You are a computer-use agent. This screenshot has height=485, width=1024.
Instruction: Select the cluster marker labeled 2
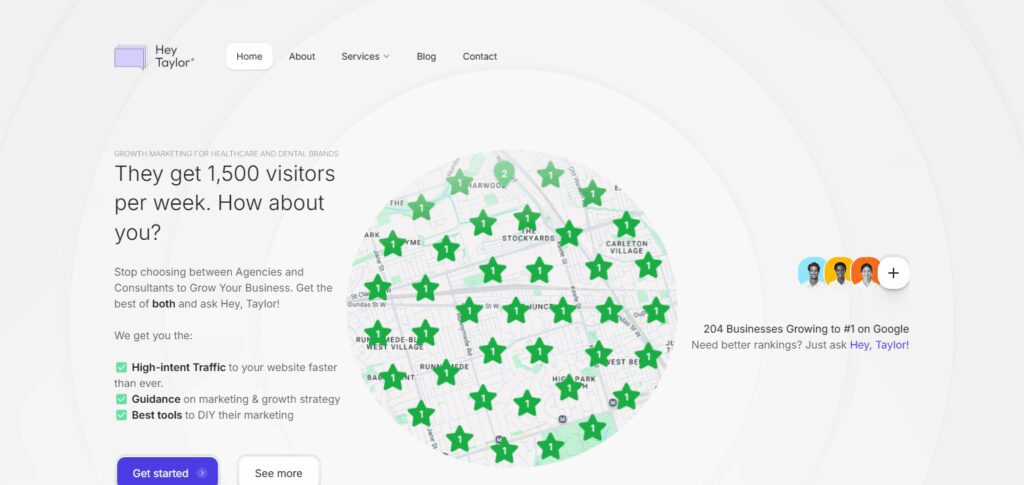tap(504, 174)
